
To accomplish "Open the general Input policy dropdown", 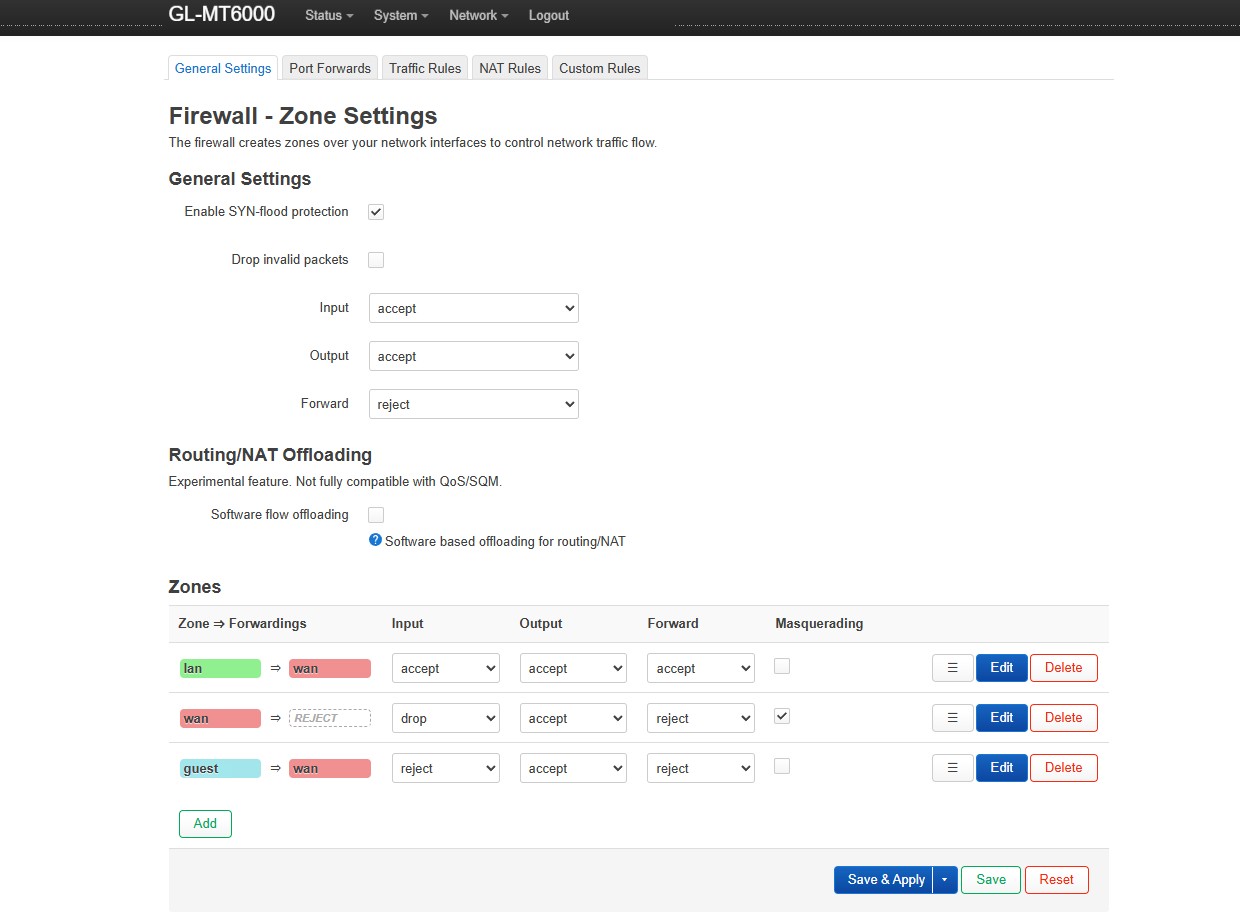I will click(473, 308).
